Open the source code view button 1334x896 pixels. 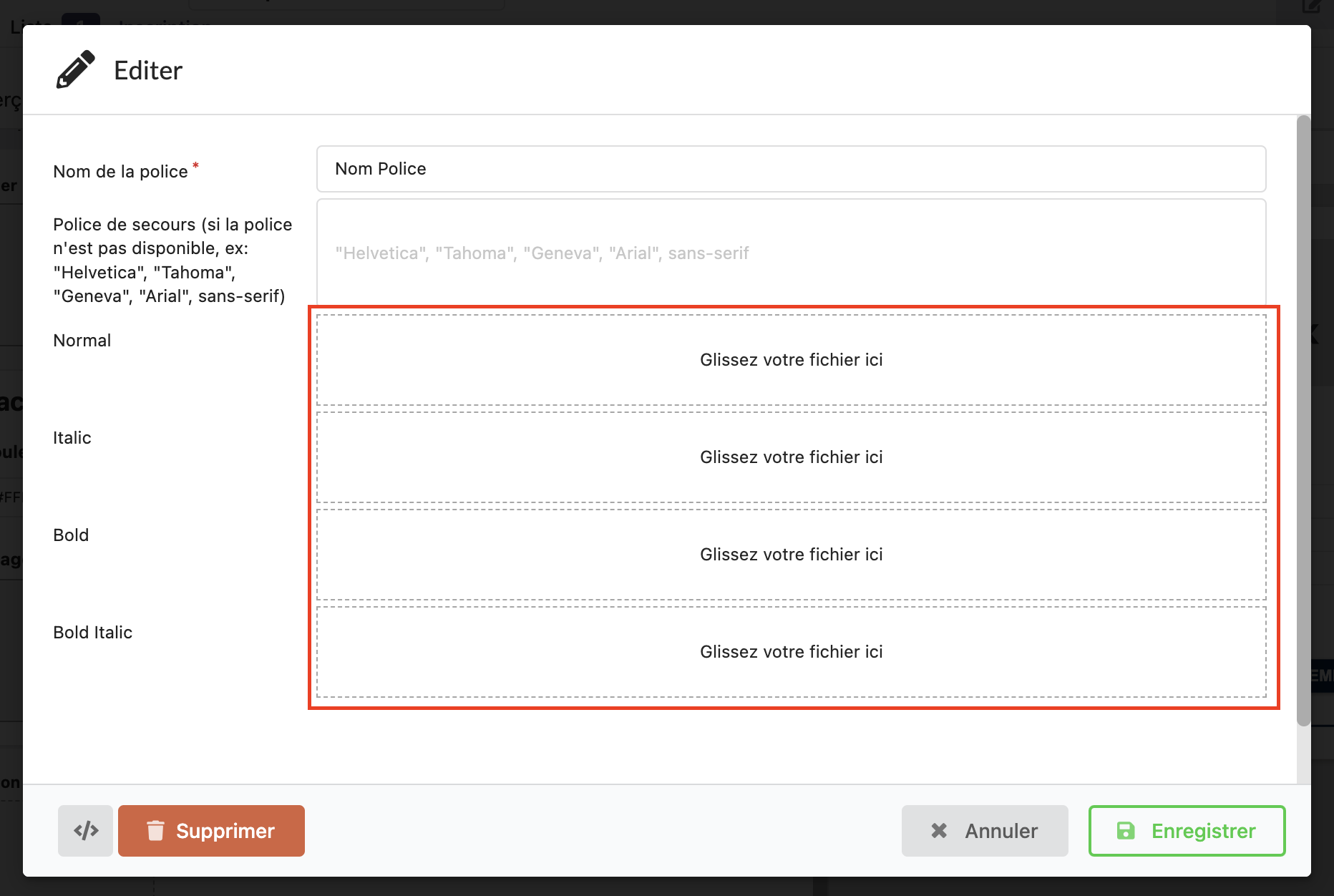(86, 830)
